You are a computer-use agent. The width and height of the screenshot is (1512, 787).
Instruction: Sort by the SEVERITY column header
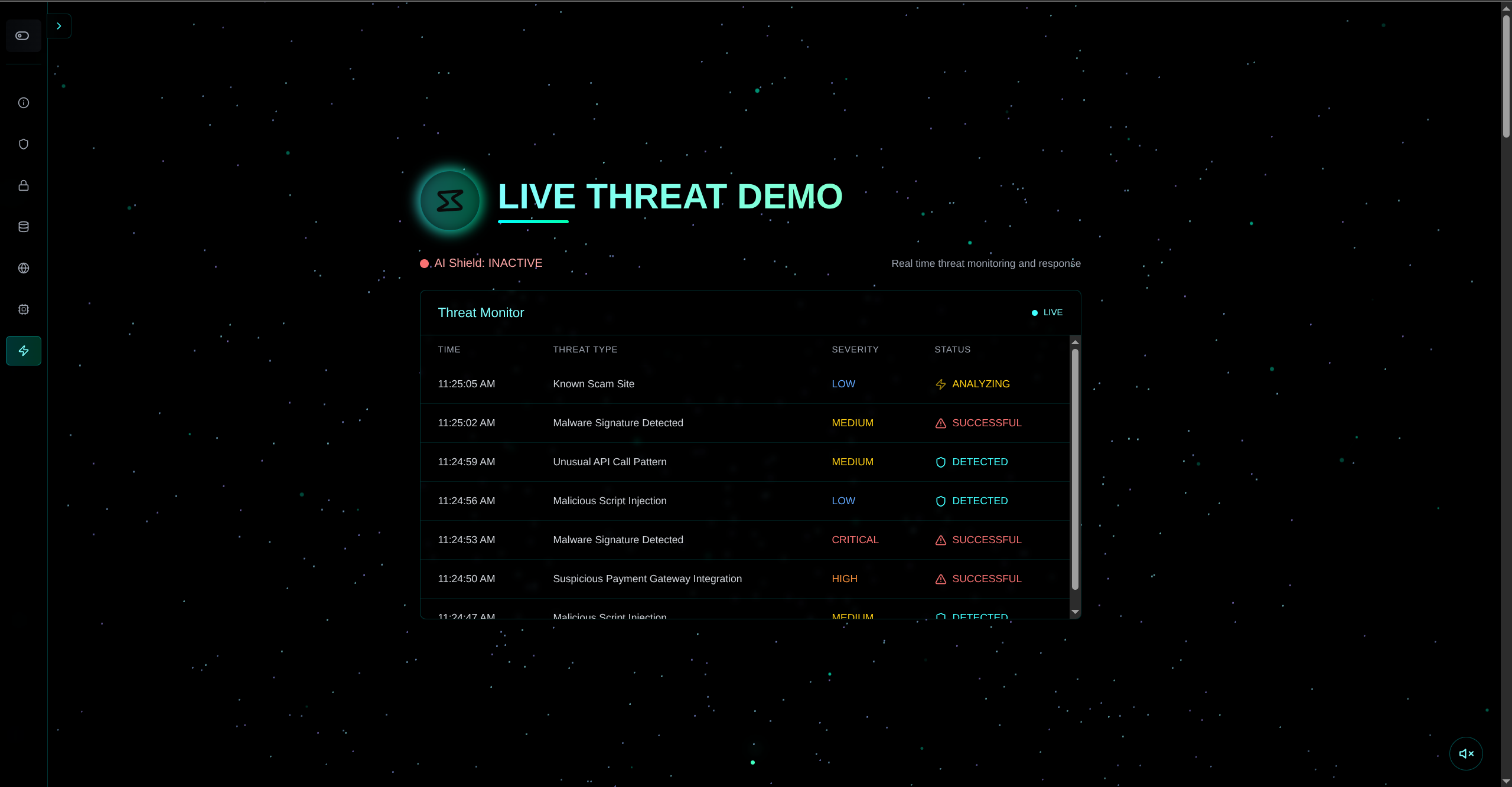point(855,349)
